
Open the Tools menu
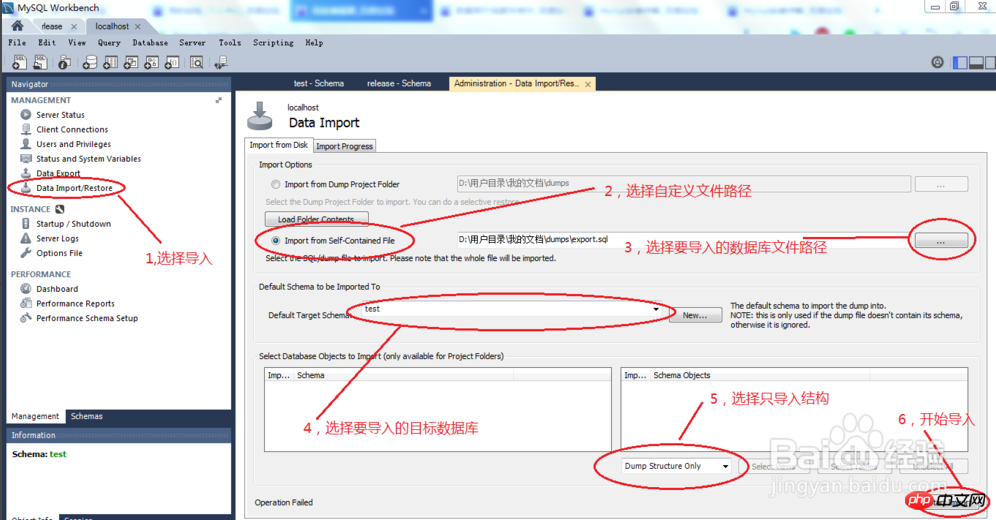point(230,43)
